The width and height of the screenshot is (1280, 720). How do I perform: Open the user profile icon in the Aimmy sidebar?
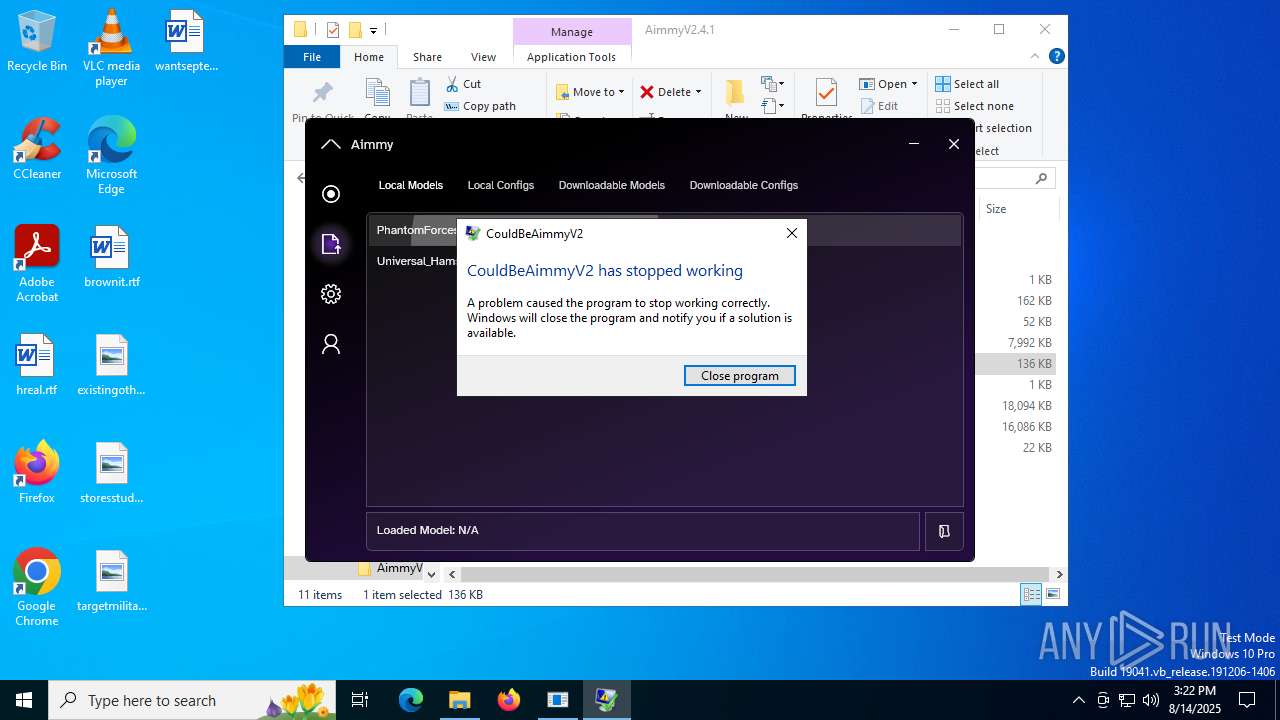[x=331, y=344]
